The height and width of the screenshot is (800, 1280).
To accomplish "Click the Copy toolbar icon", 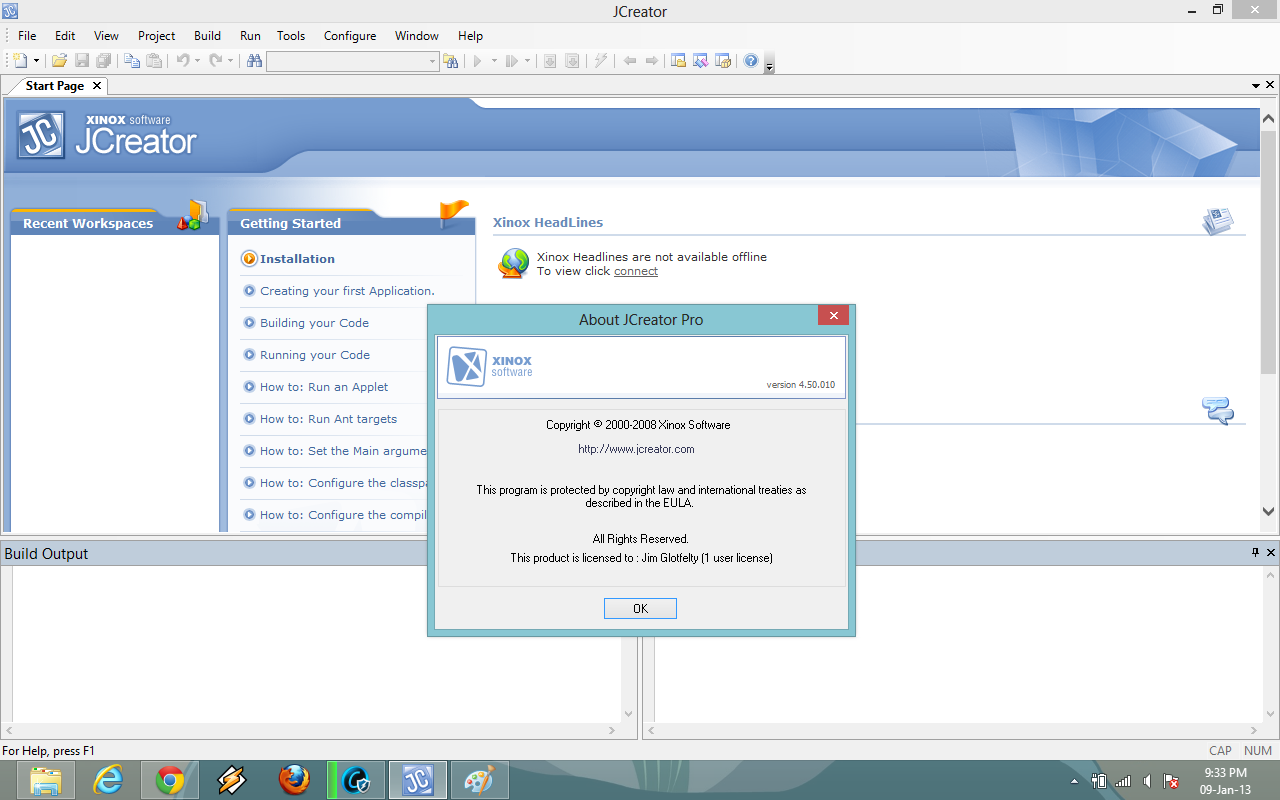I will (132, 61).
